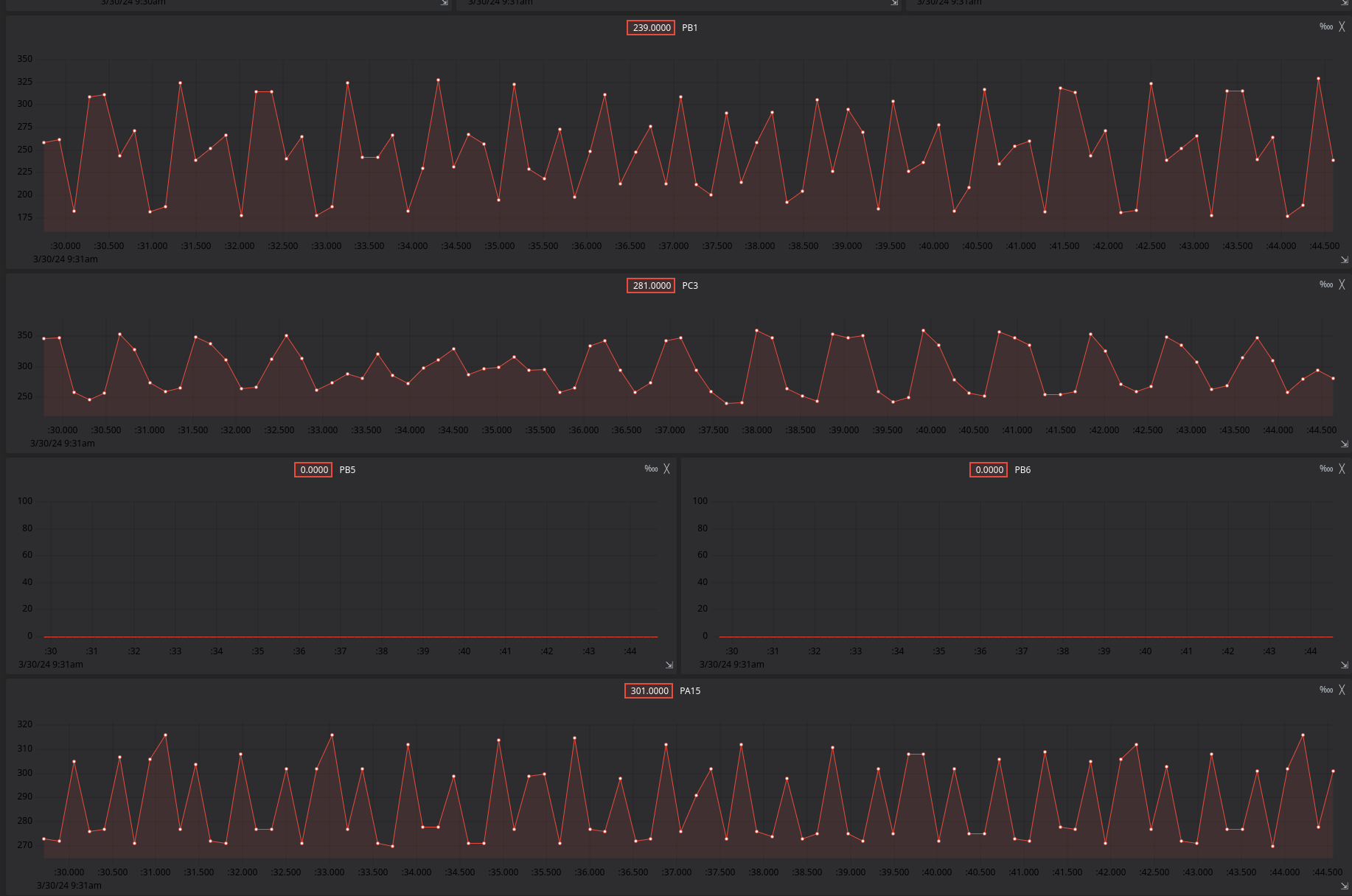1352x896 pixels.
Task: Click the ‱ scale icon on the PB6 chart
Action: coord(1326,469)
